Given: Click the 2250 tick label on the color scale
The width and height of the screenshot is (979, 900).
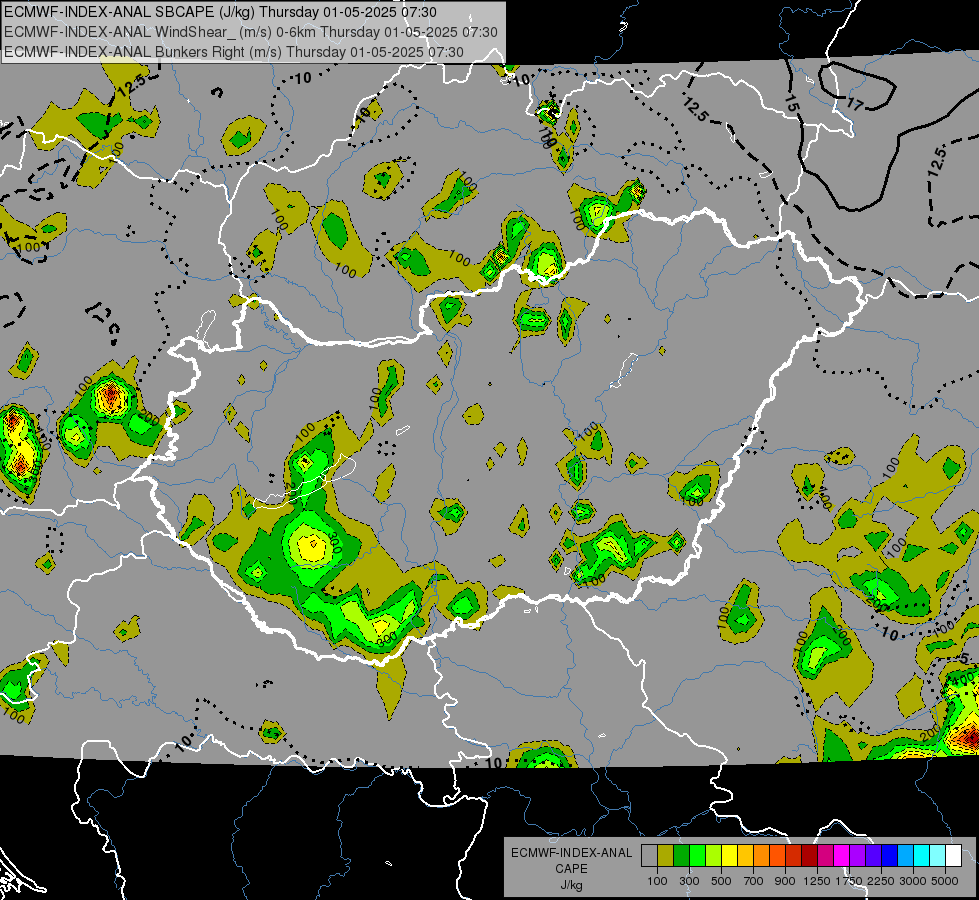Looking at the screenshot, I should click(x=881, y=881).
